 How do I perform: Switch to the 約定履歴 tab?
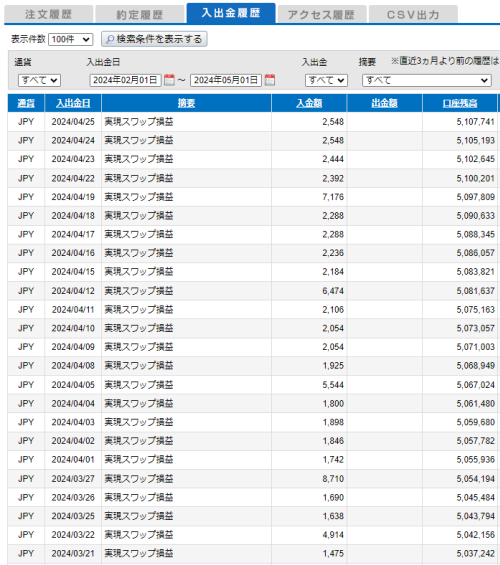pyautogui.click(x=140, y=14)
